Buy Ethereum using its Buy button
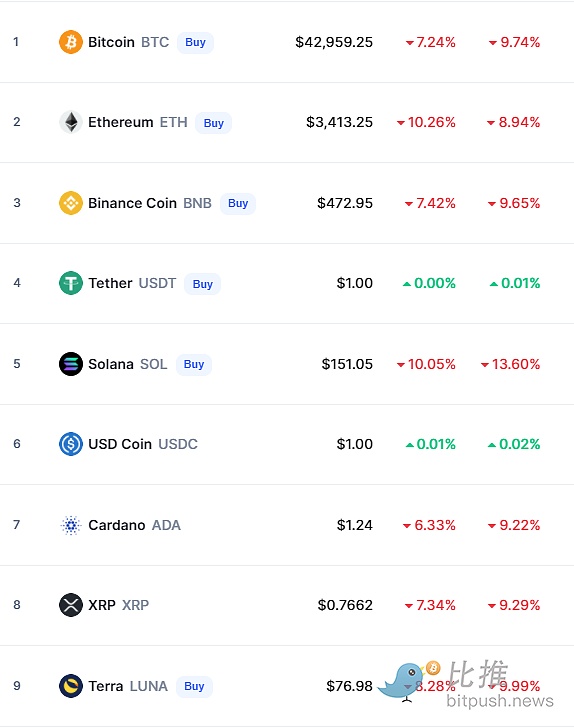This screenshot has width=574, height=728. (213, 123)
